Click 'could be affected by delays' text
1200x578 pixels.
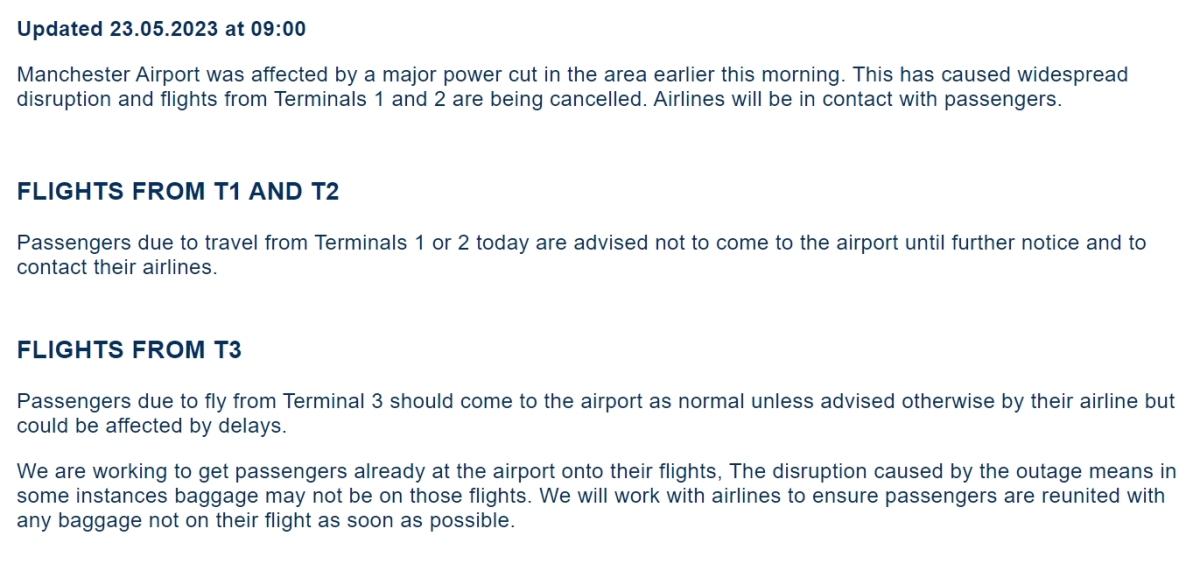tap(151, 426)
